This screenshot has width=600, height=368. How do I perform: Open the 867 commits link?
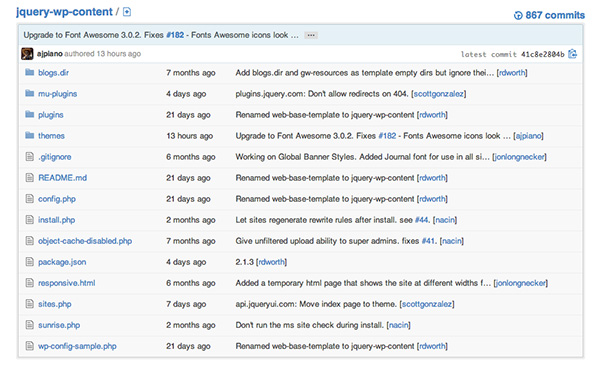(555, 16)
